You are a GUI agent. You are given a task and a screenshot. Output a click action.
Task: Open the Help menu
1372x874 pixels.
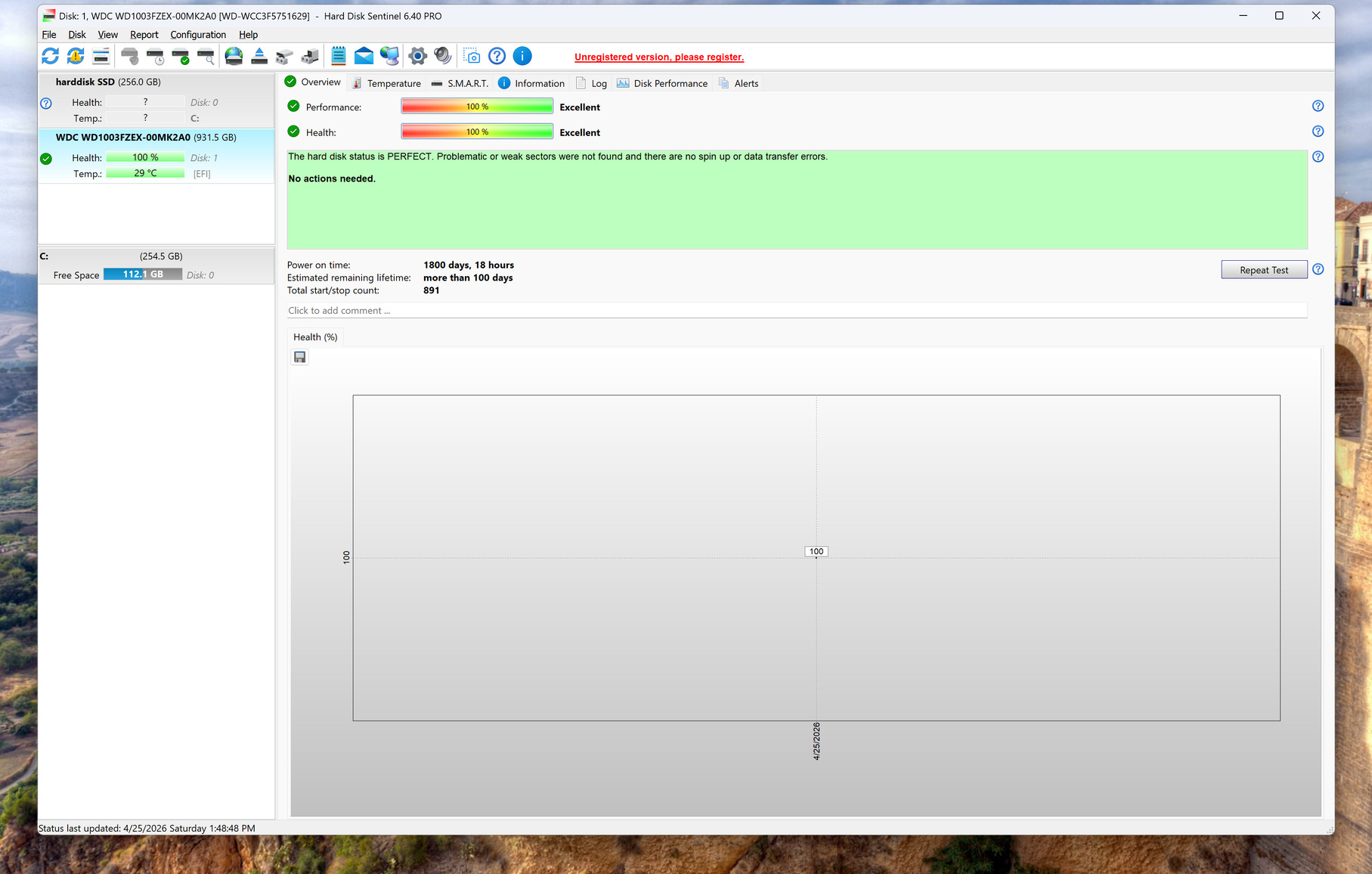click(x=249, y=35)
